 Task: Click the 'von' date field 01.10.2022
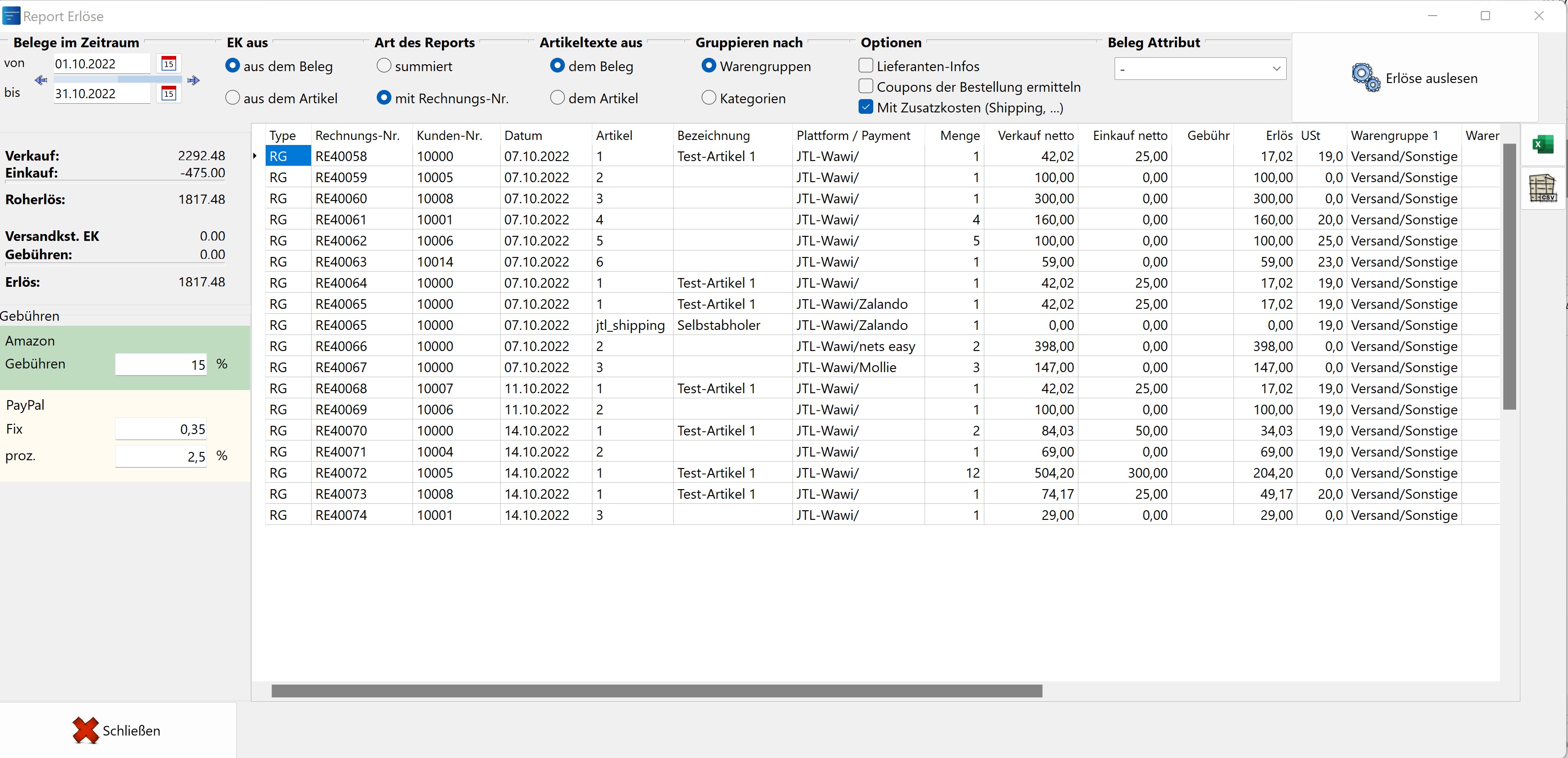click(x=102, y=63)
